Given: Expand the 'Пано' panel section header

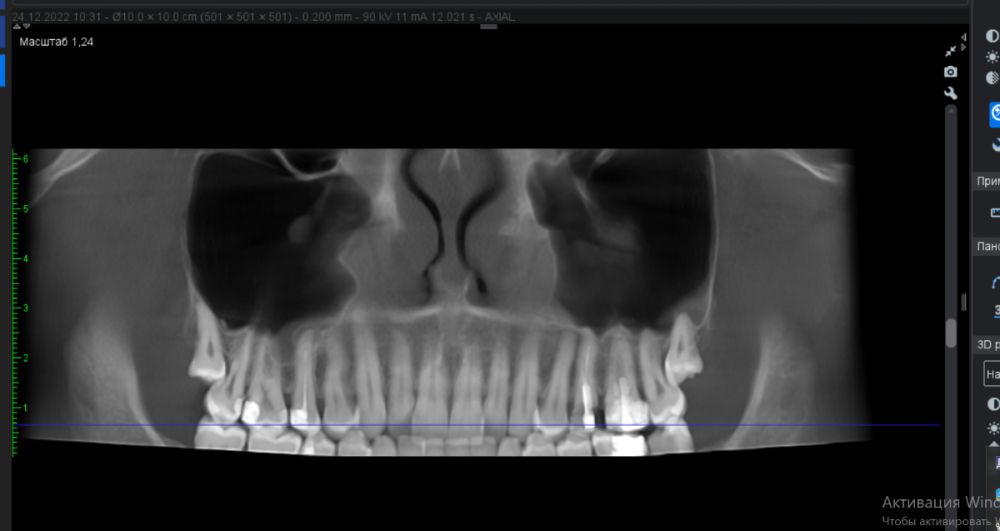Looking at the screenshot, I should click(x=987, y=246).
